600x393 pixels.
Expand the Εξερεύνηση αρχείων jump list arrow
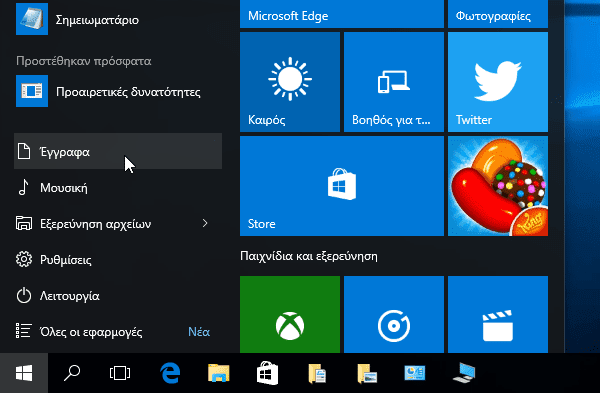click(x=205, y=223)
